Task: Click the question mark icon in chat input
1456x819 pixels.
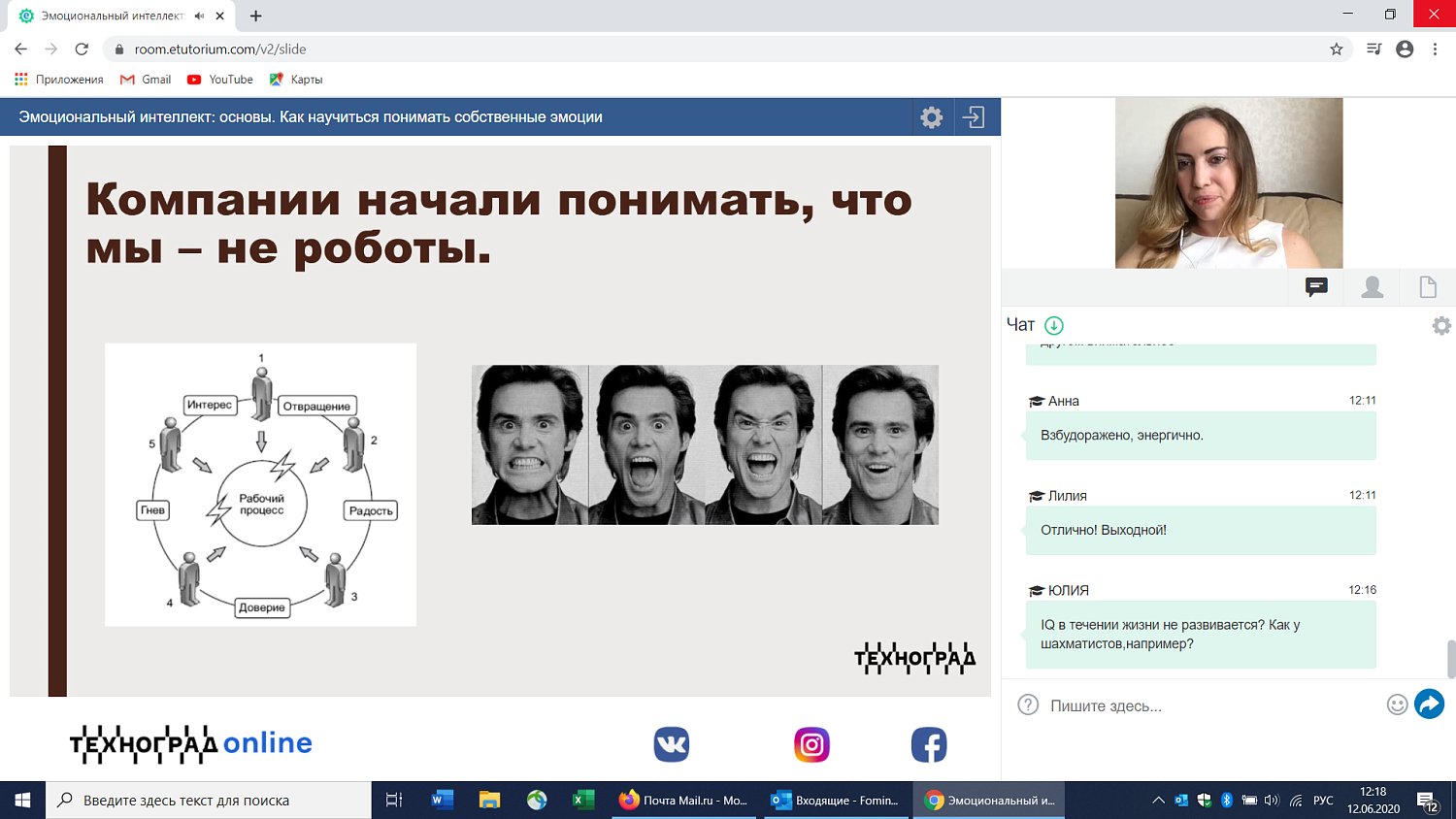Action: point(1028,704)
